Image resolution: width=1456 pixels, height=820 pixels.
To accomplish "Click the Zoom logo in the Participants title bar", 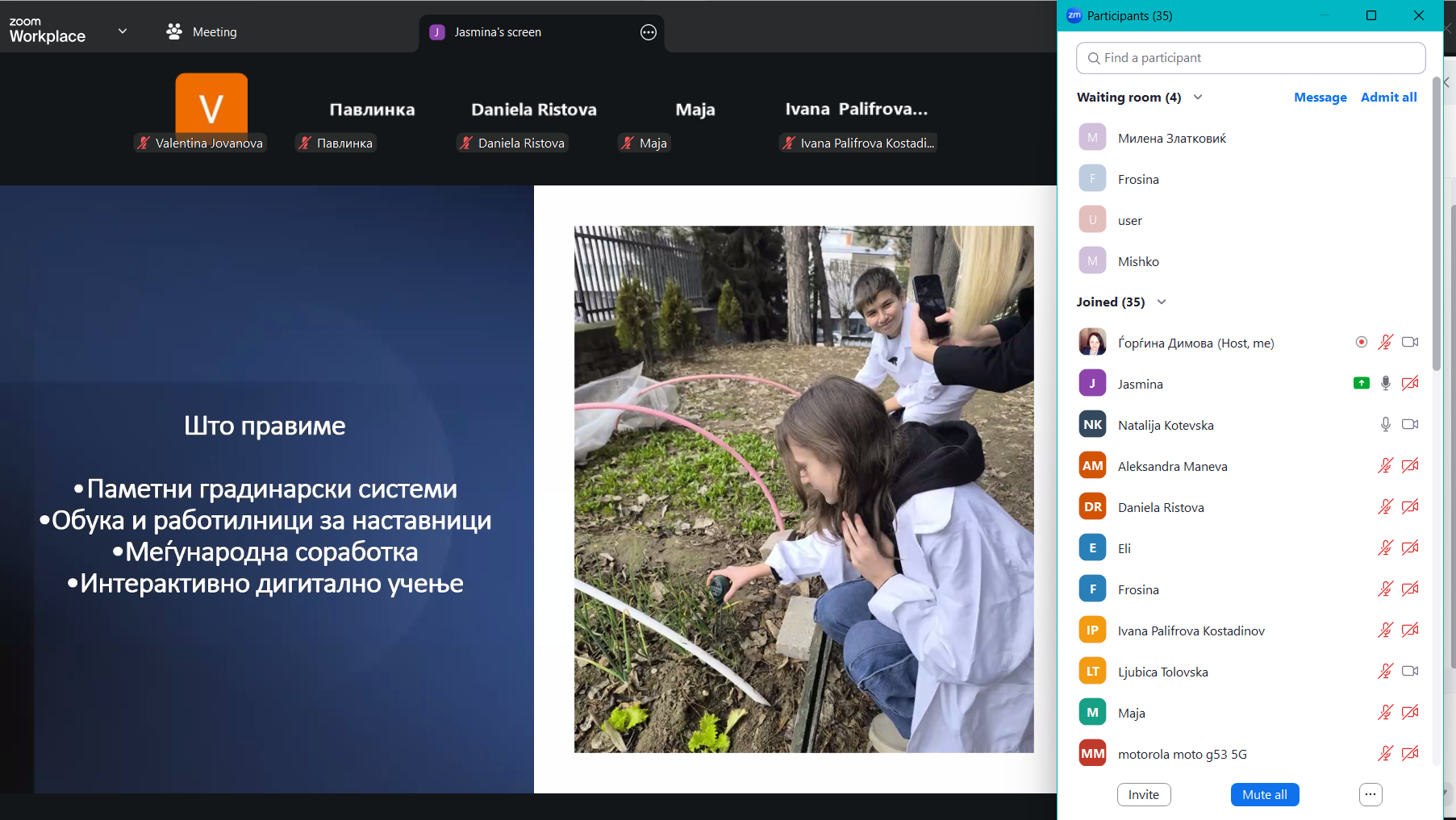I will [x=1074, y=15].
